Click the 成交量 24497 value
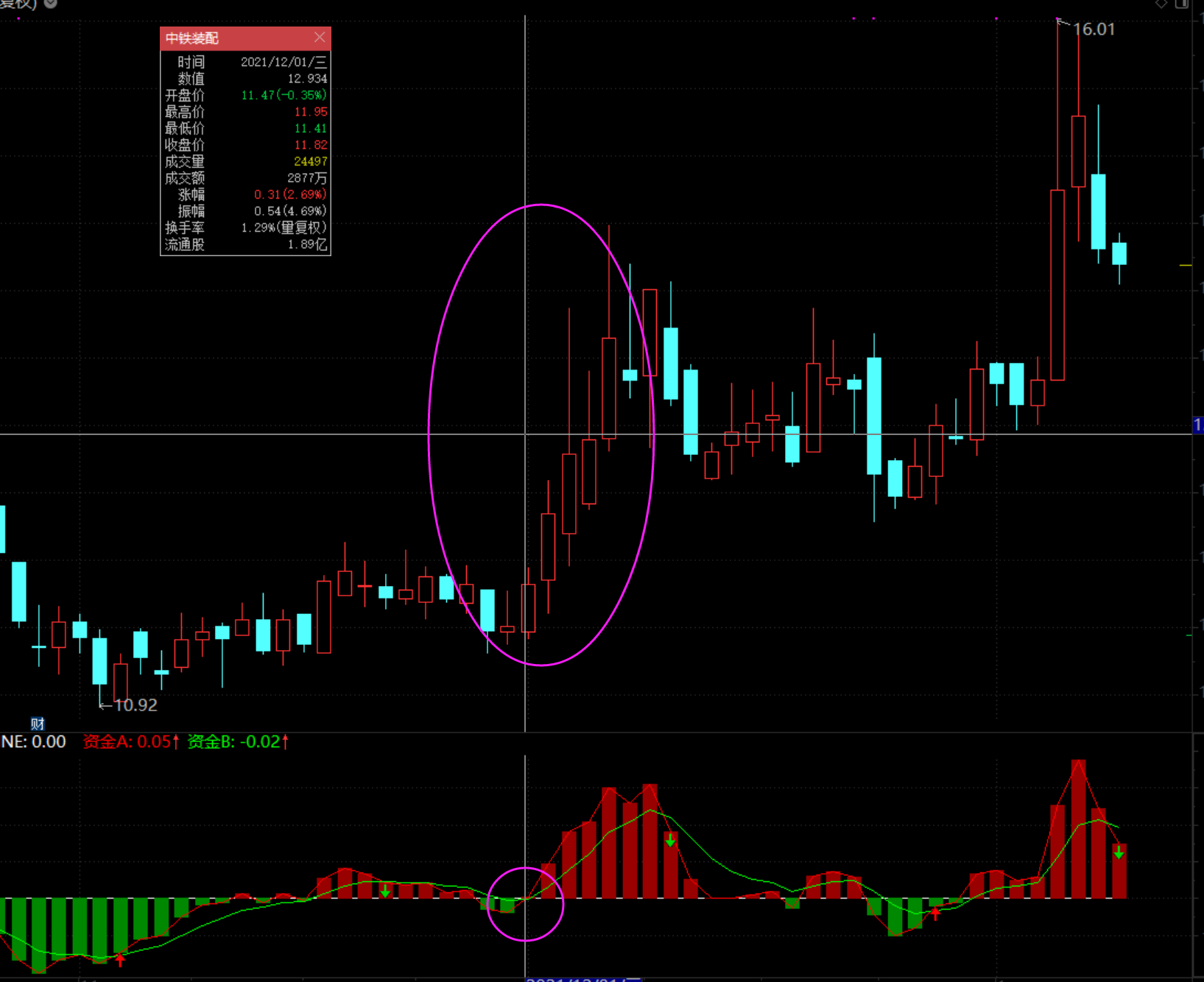1204x982 pixels. pos(311,161)
